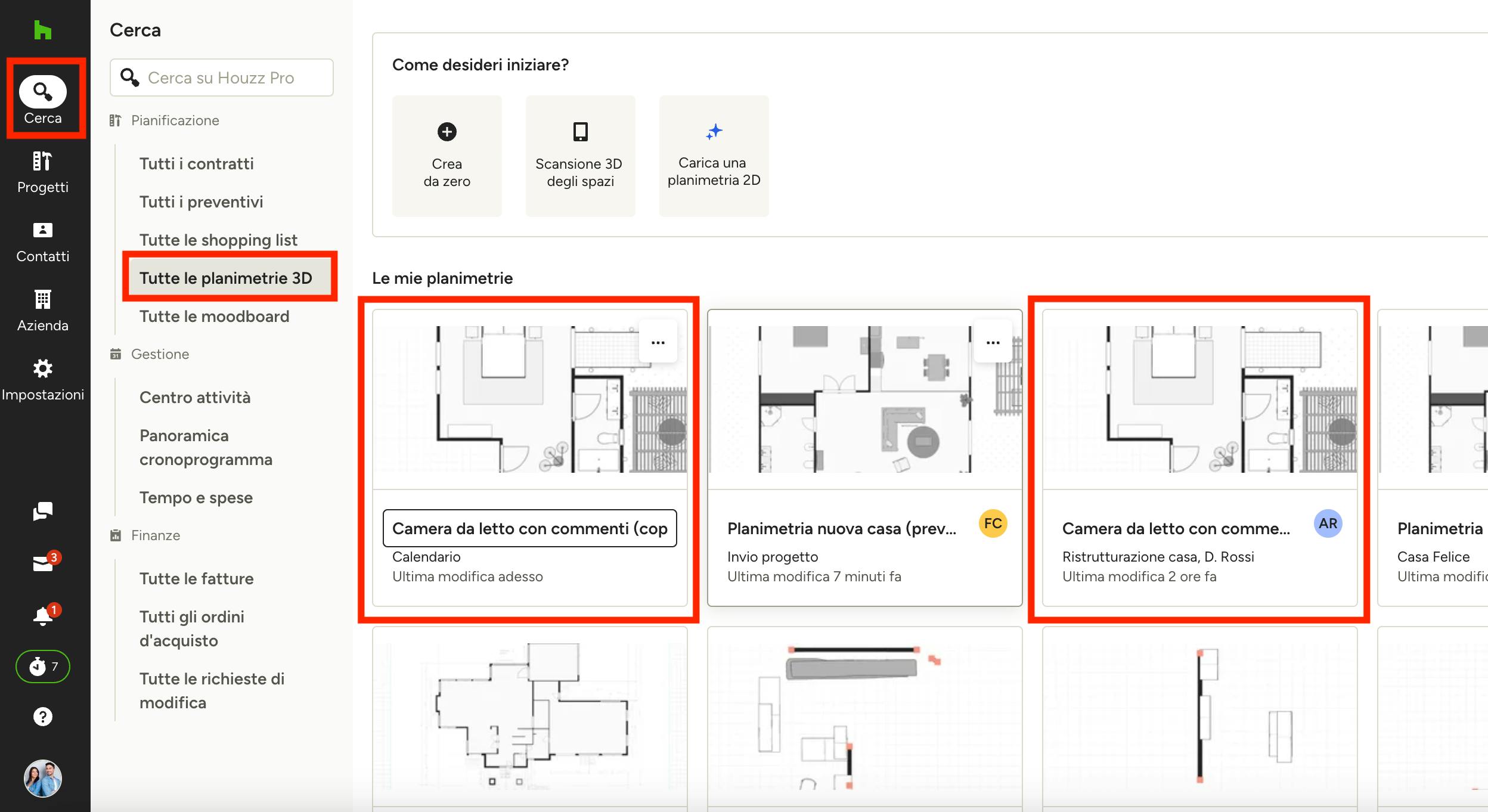Open more options on Planimetria nuova casa card
This screenshot has width=1488, height=812.
point(993,342)
